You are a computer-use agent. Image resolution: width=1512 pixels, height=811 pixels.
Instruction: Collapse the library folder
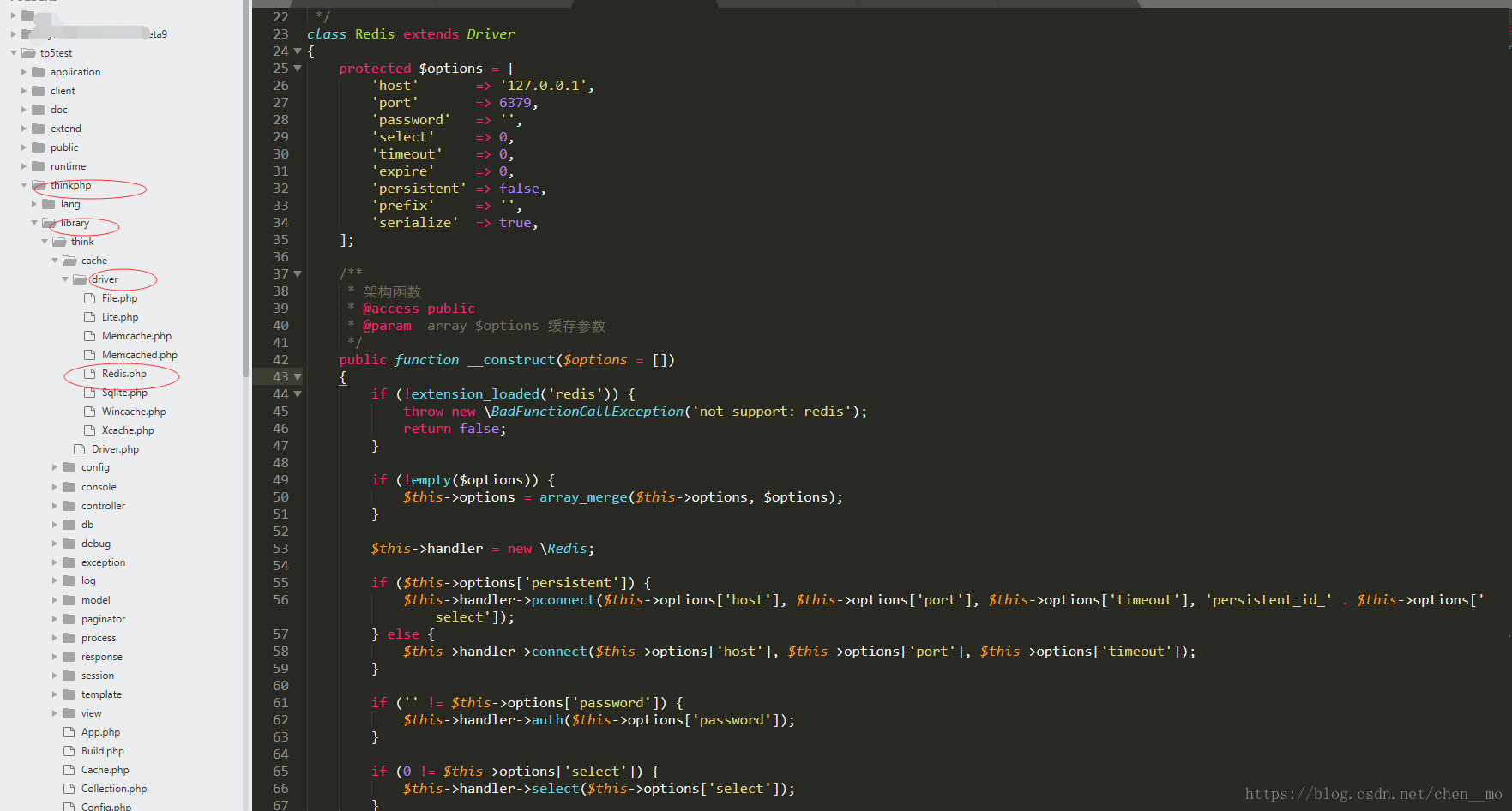tap(34, 222)
